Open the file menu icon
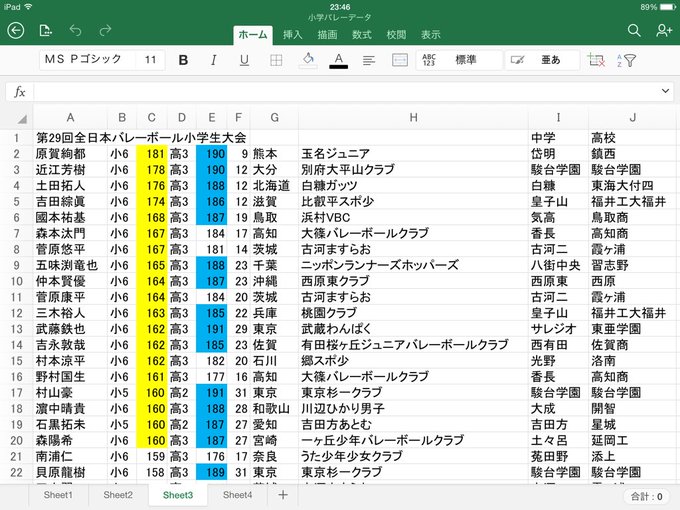The width and height of the screenshot is (680, 510). pyautogui.click(x=45, y=31)
